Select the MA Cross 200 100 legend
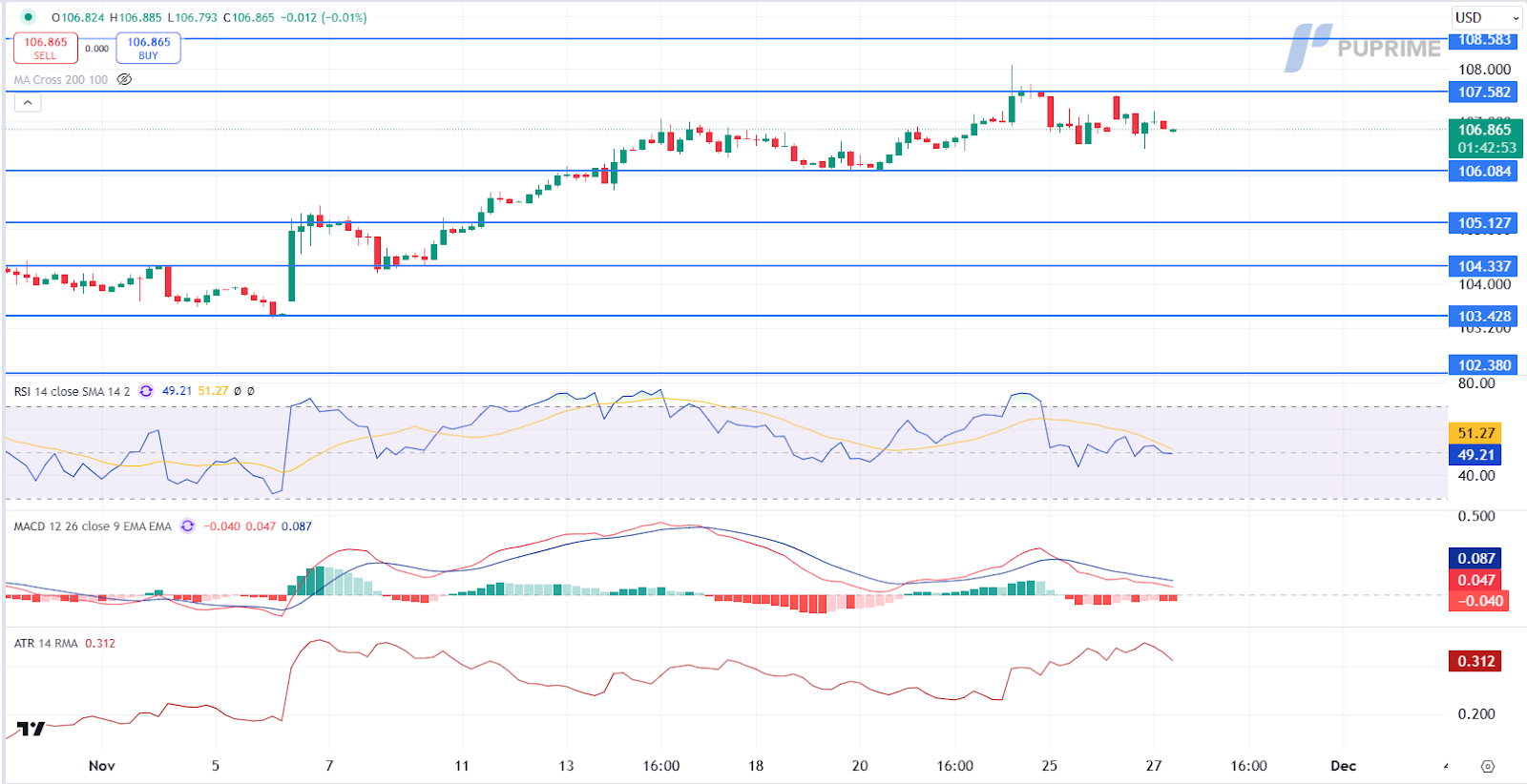The width and height of the screenshot is (1527, 784). [61, 80]
